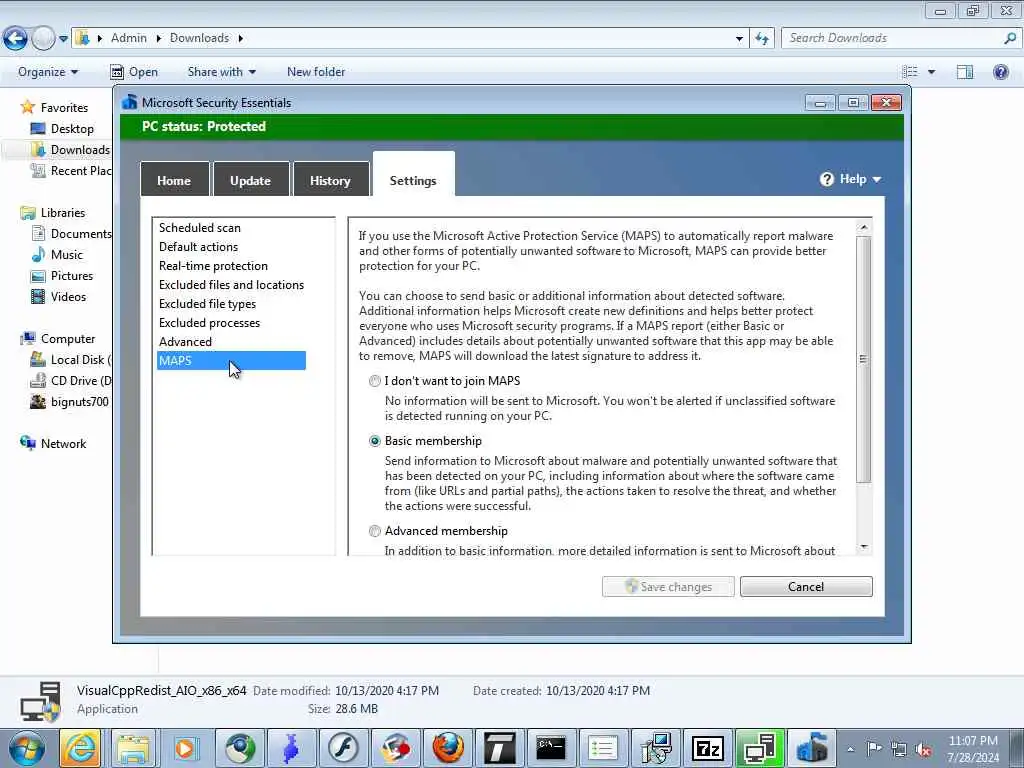Expand the view options dropdown arrow
Screen dimensions: 1024x768
click(931, 72)
